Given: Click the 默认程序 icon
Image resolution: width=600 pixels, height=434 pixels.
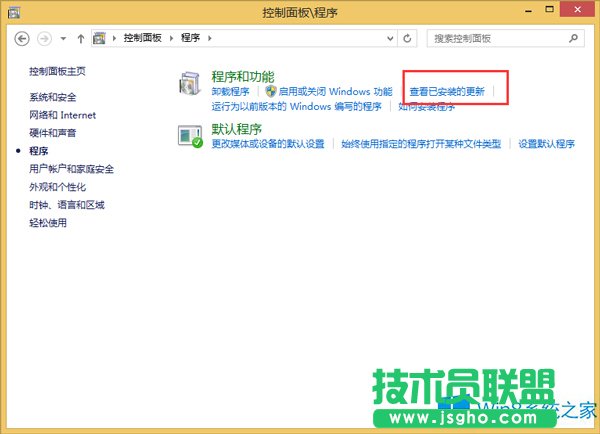Looking at the screenshot, I should click(x=190, y=136).
